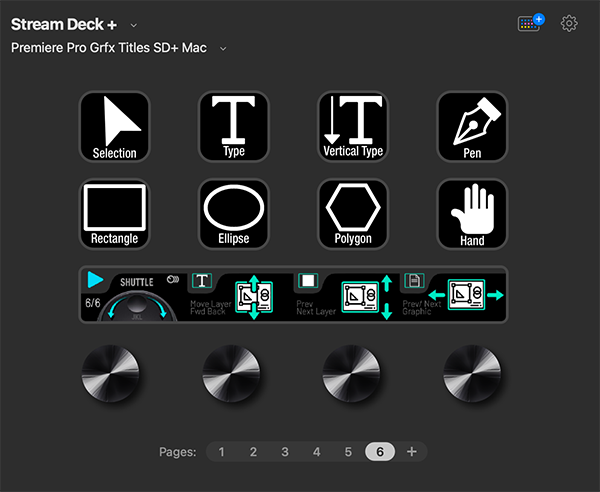The height and width of the screenshot is (492, 600).
Task: Click the Move Layer Fwd Back strip segment
Action: (x=240, y=295)
